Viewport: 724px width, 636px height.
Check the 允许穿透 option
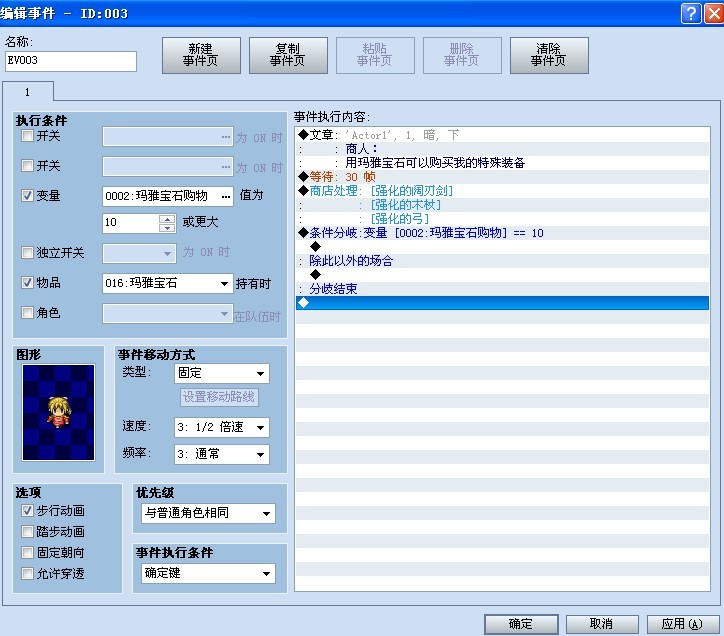[27, 574]
